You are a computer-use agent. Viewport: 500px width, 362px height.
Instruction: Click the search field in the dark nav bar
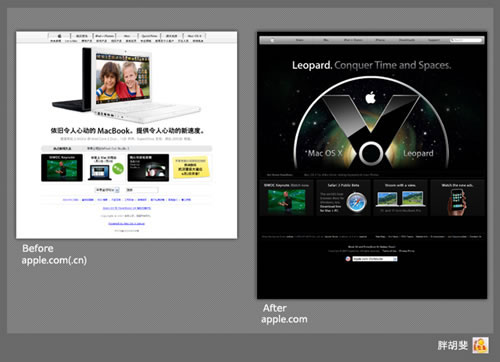[x=466, y=40]
